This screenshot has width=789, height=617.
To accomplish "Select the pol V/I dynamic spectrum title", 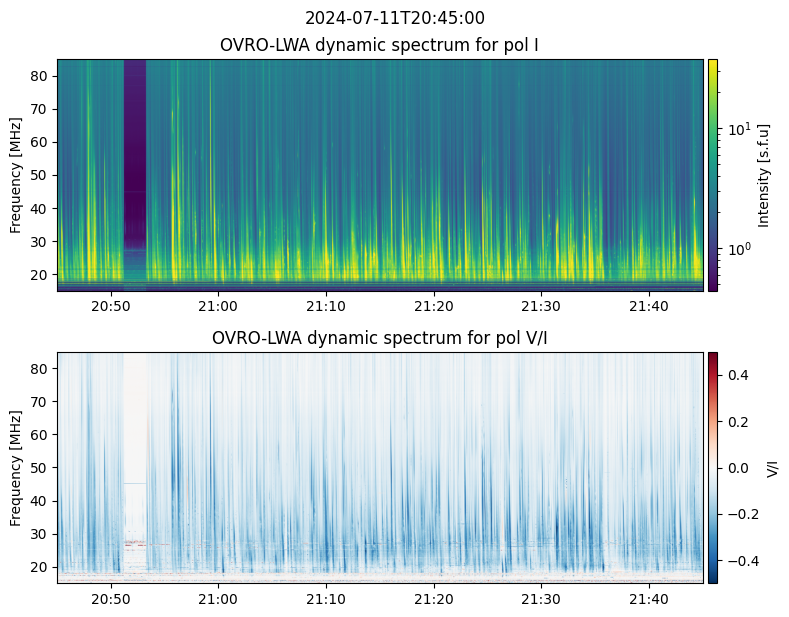I will click(x=380, y=338).
